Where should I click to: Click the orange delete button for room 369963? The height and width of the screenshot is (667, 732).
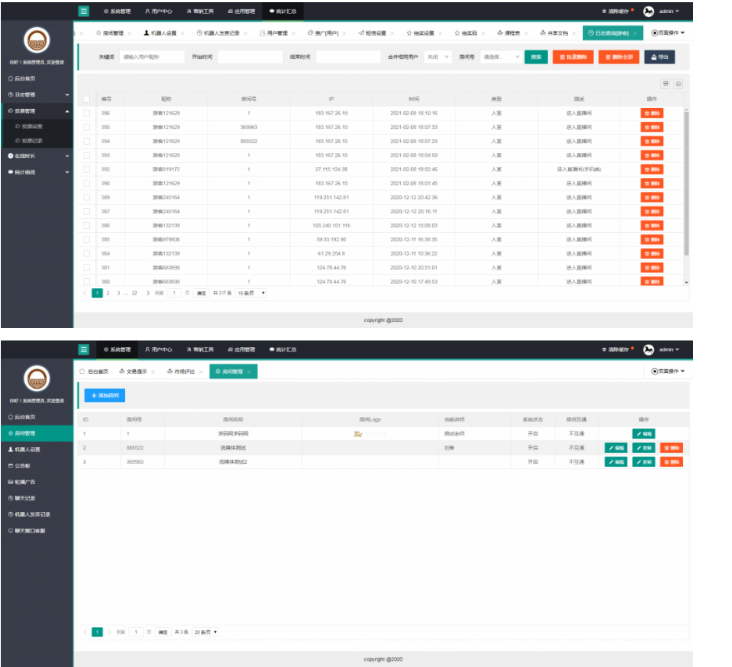(x=670, y=462)
